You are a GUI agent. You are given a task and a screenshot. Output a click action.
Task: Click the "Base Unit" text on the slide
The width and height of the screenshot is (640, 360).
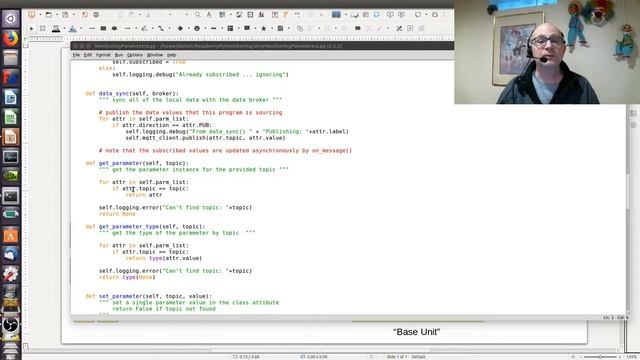pos(416,332)
